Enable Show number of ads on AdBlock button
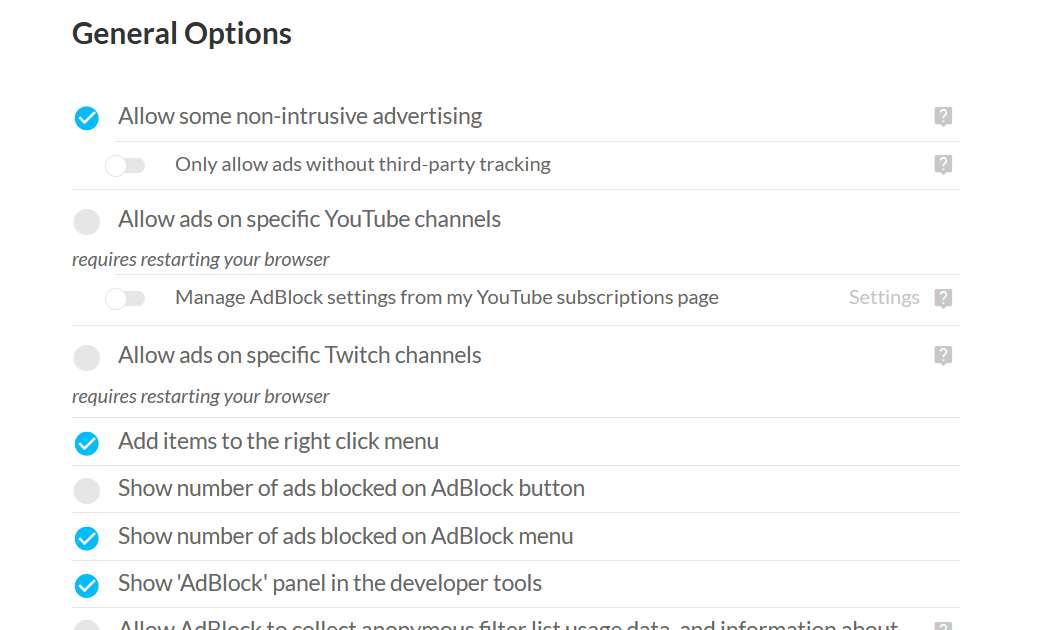Viewport: 1055px width, 630px height. (87, 490)
